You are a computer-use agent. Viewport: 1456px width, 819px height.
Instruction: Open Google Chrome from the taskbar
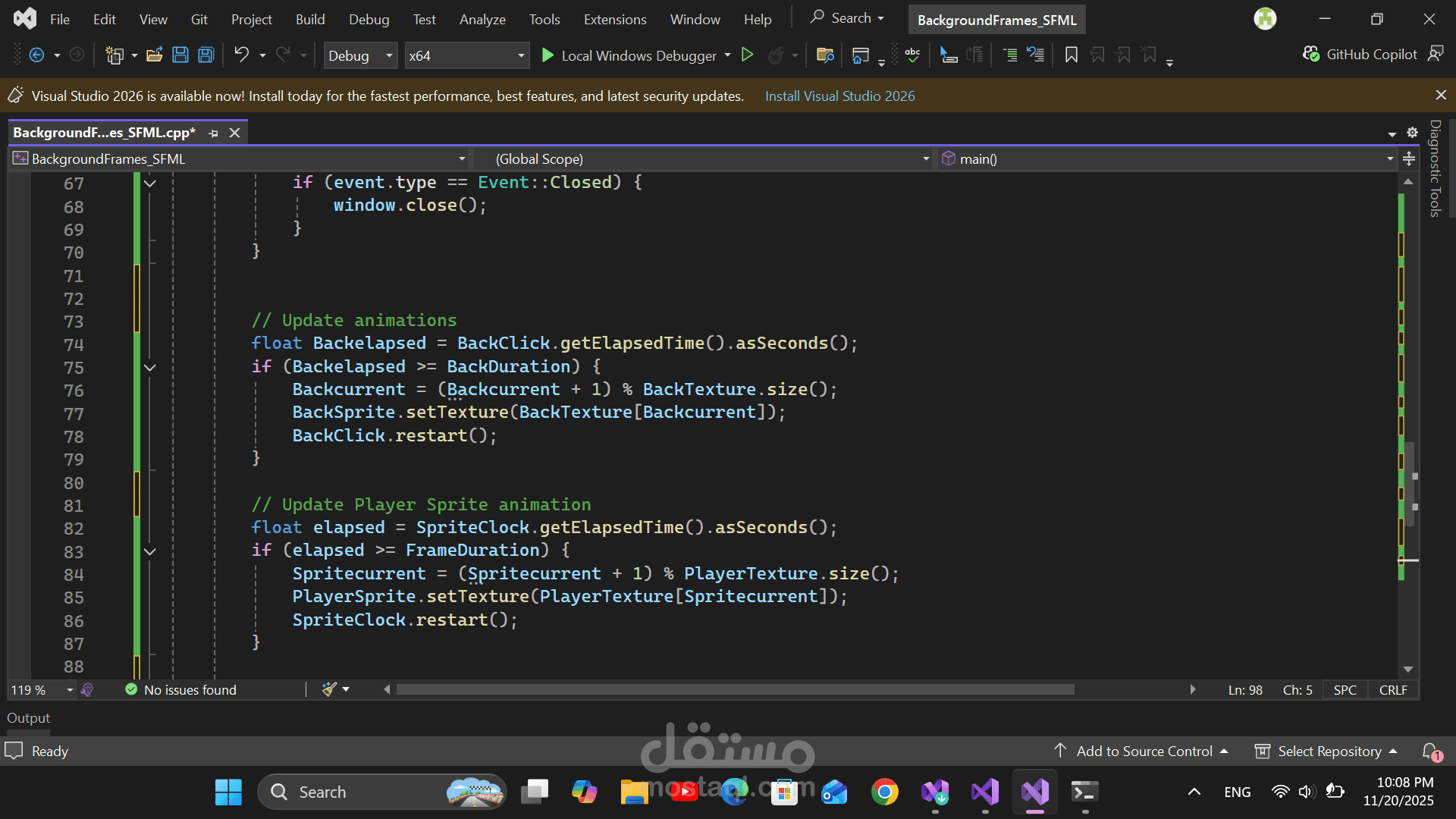884,792
